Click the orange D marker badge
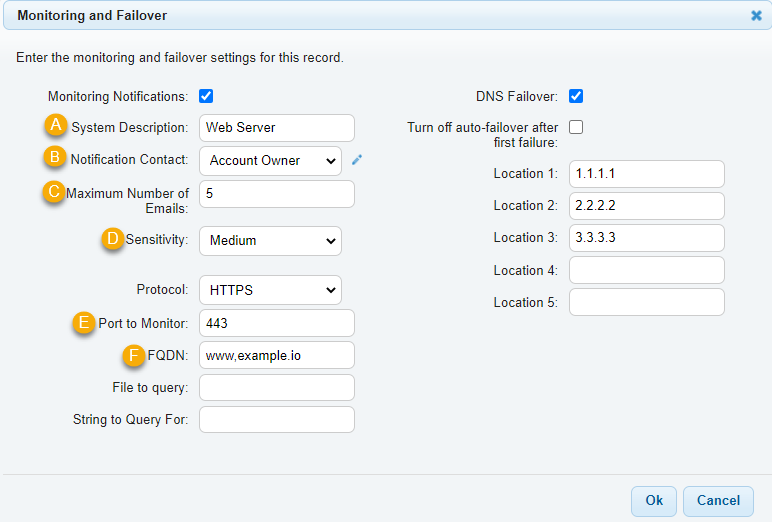772x522 pixels. 113,238
